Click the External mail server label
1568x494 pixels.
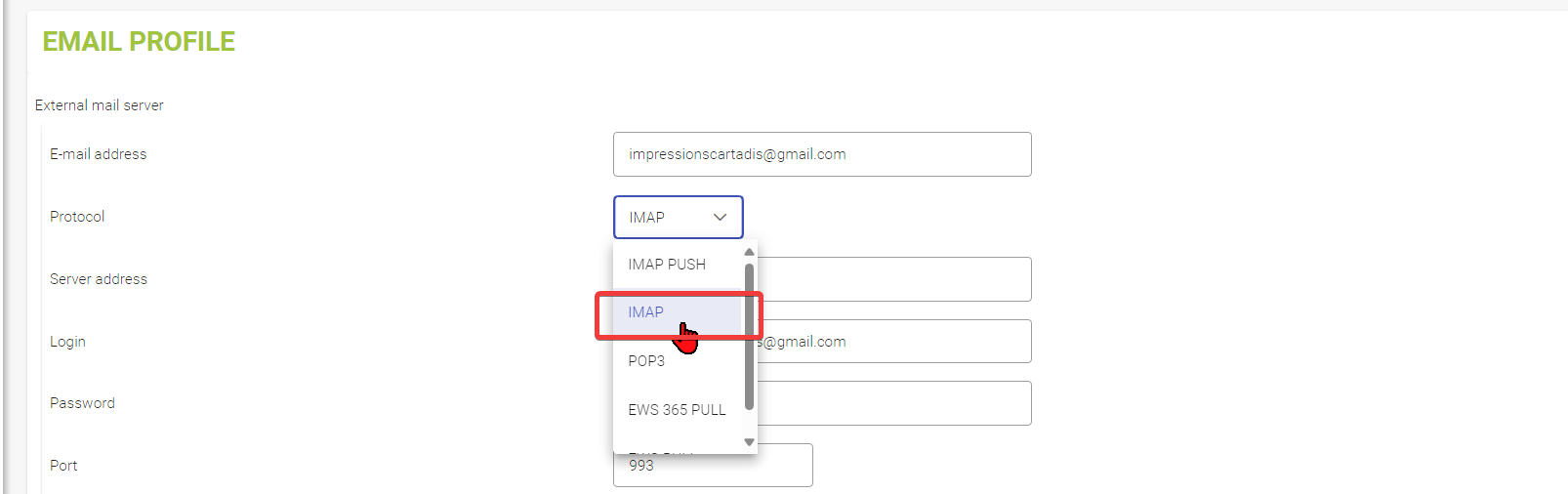pos(100,105)
